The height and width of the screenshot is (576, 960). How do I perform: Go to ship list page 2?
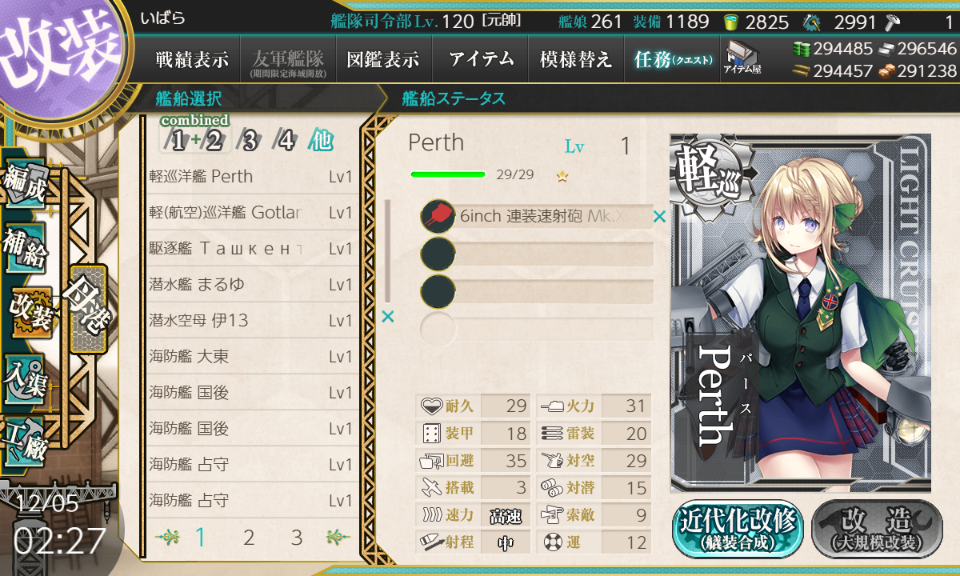click(x=249, y=537)
